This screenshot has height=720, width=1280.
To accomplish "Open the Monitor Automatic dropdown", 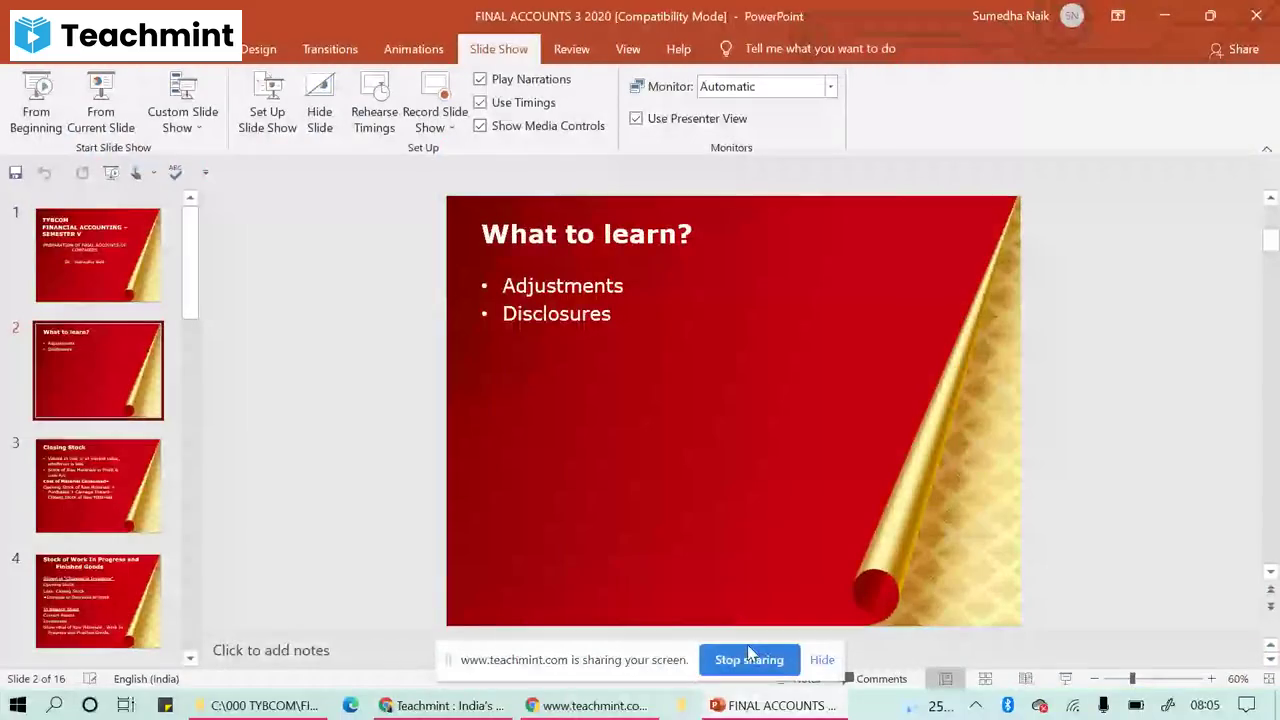I will pos(830,86).
